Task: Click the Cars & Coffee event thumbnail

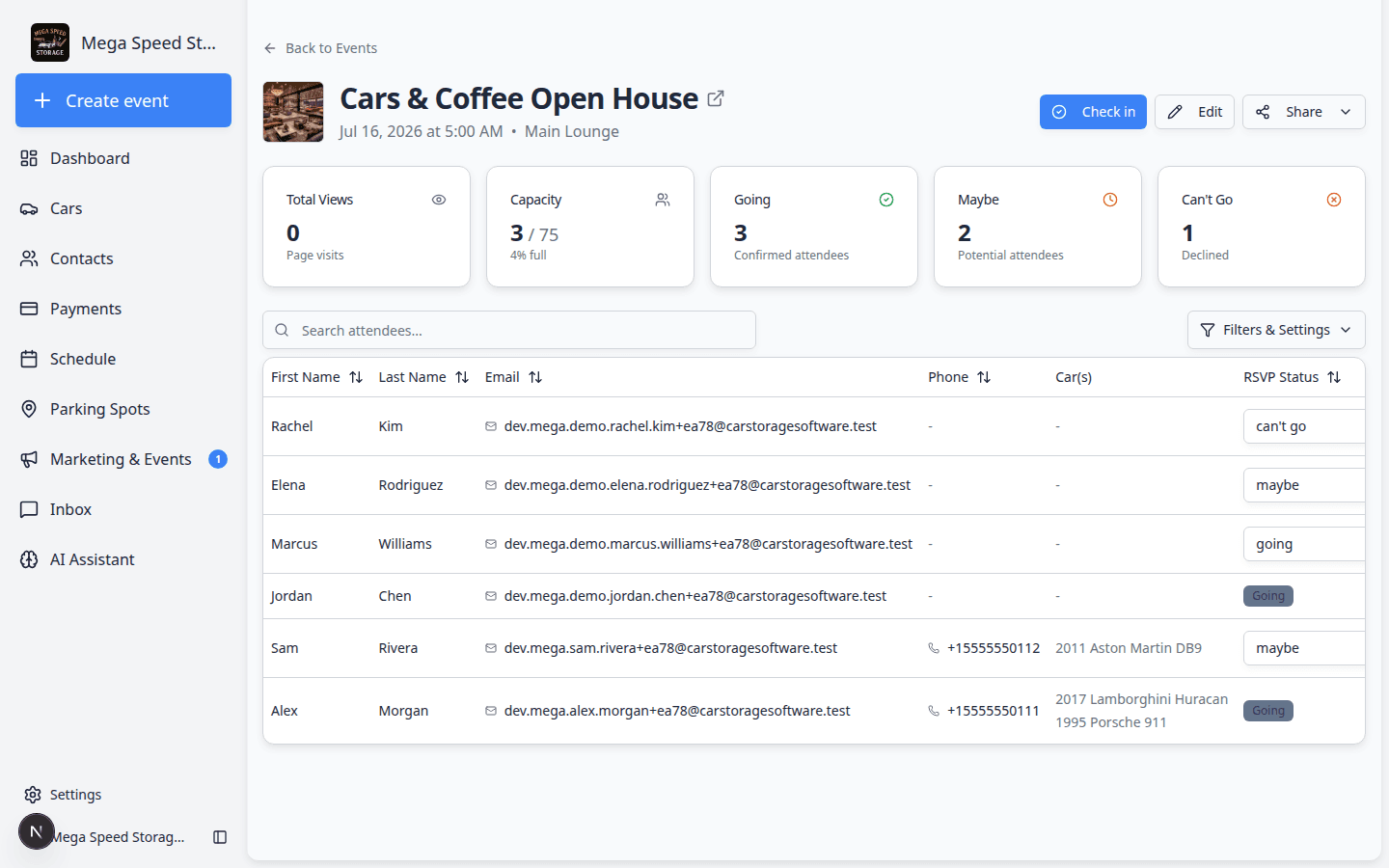Action: click(293, 112)
